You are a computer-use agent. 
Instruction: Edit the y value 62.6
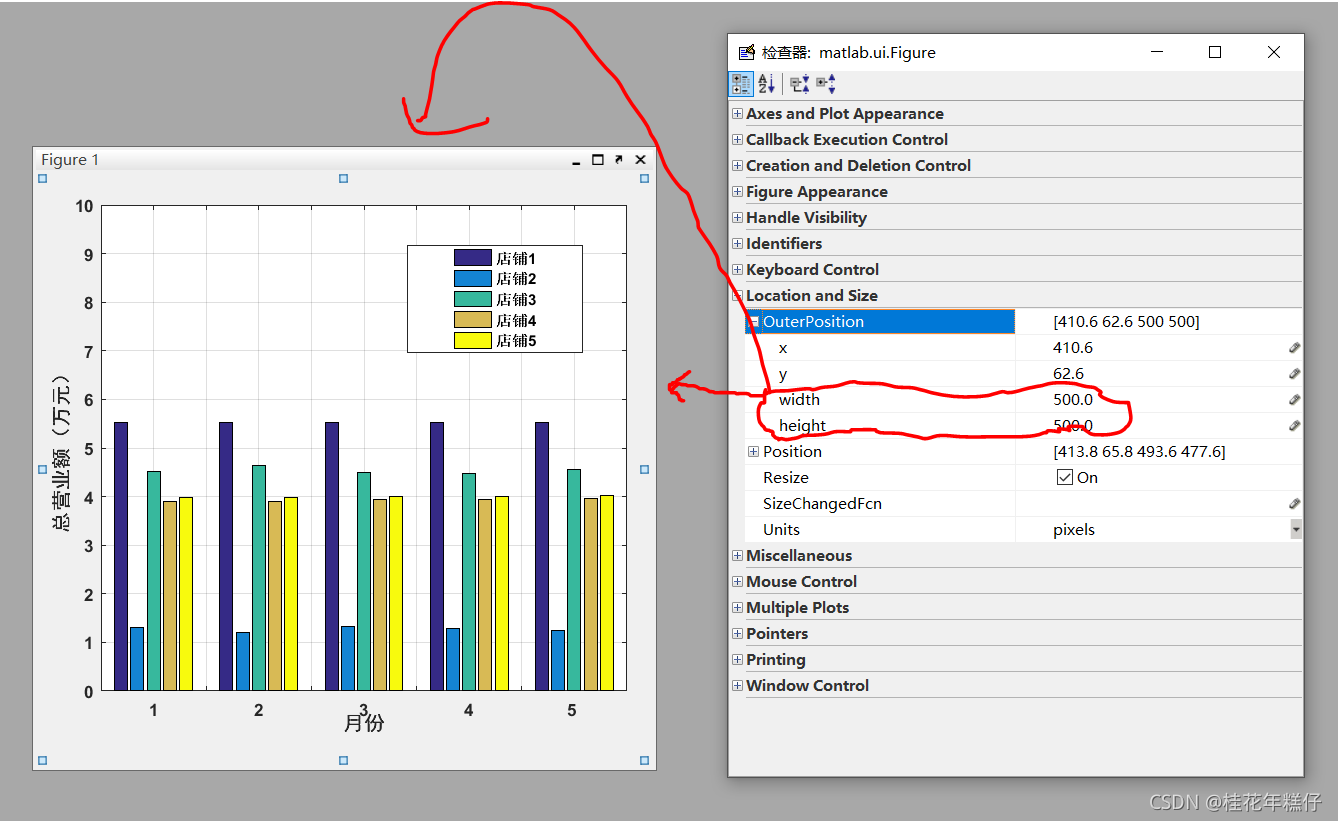tap(1069, 374)
